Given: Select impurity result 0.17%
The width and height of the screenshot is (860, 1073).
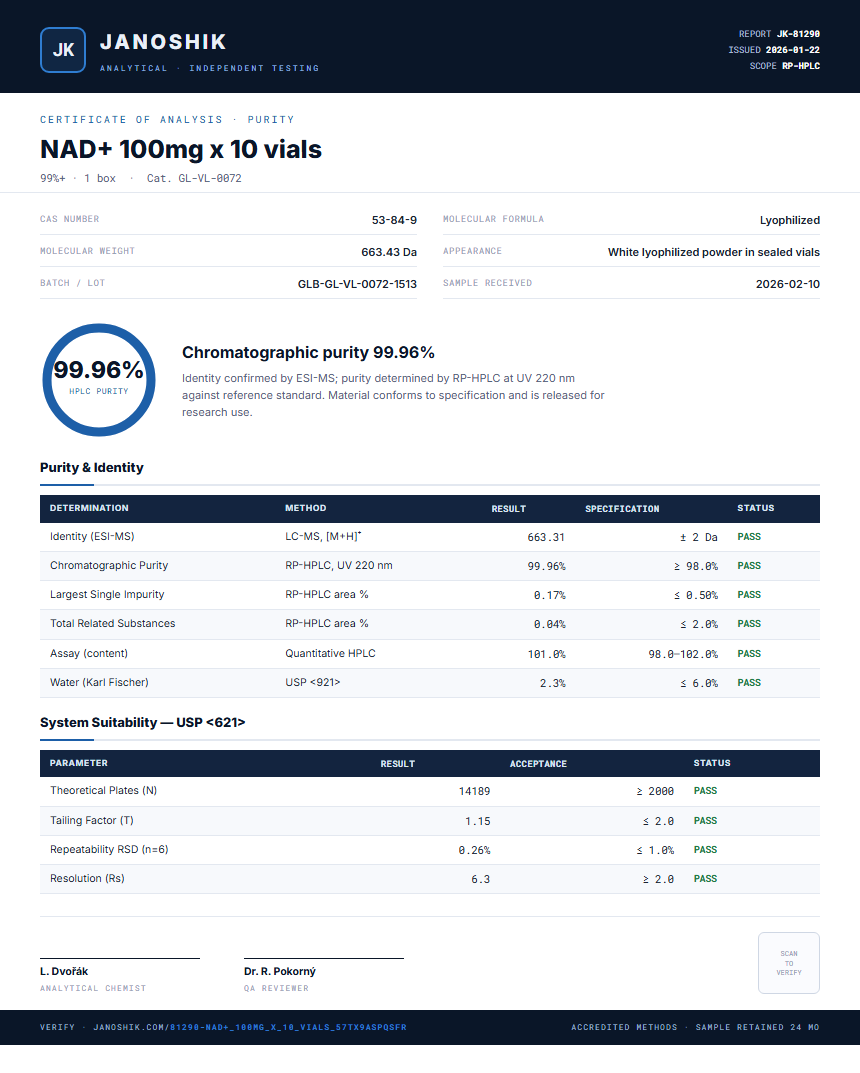Looking at the screenshot, I should tap(549, 595).
